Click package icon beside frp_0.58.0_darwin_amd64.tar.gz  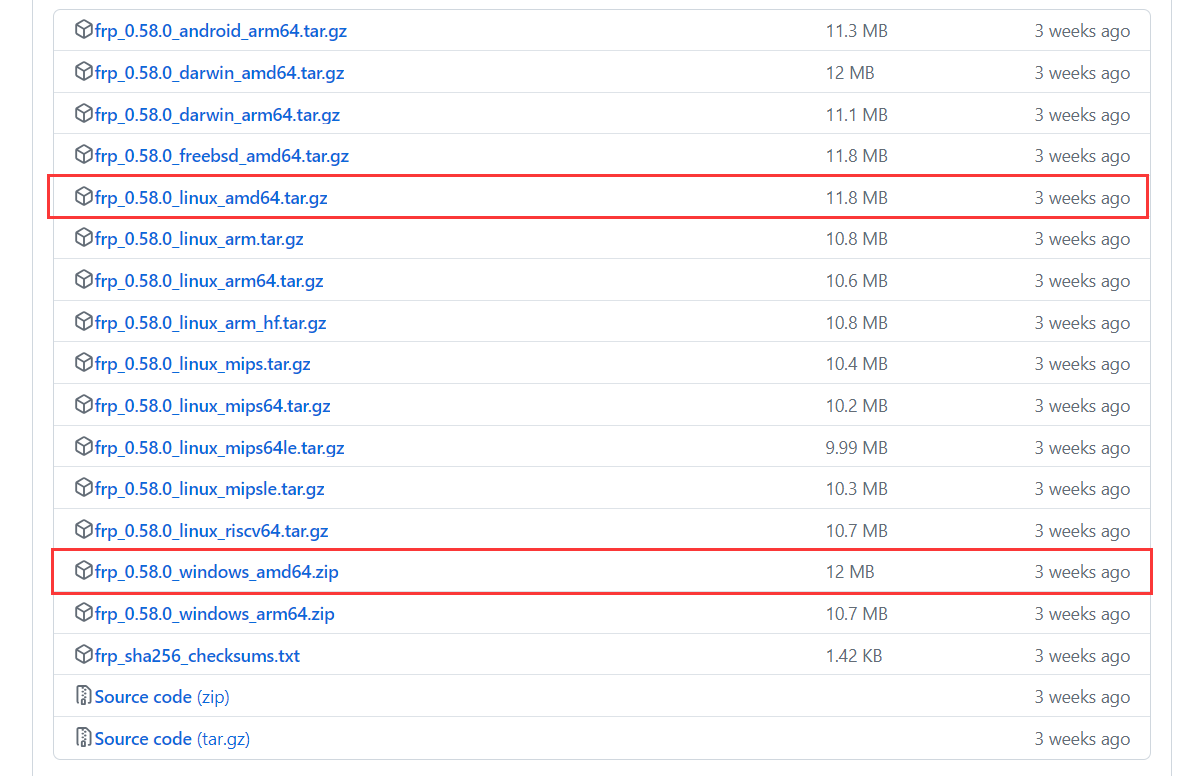[84, 73]
